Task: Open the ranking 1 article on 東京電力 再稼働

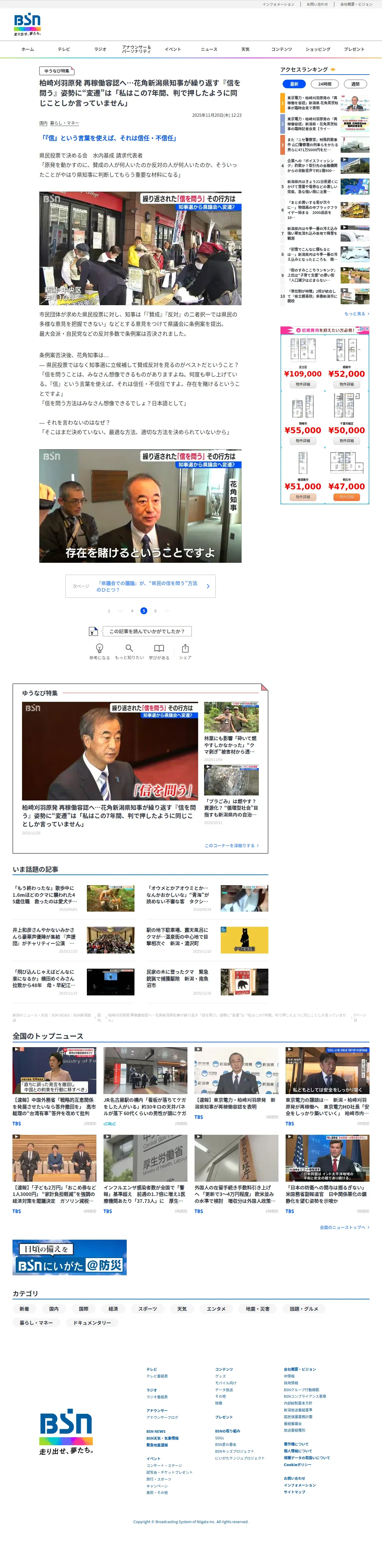Action: (x=325, y=103)
